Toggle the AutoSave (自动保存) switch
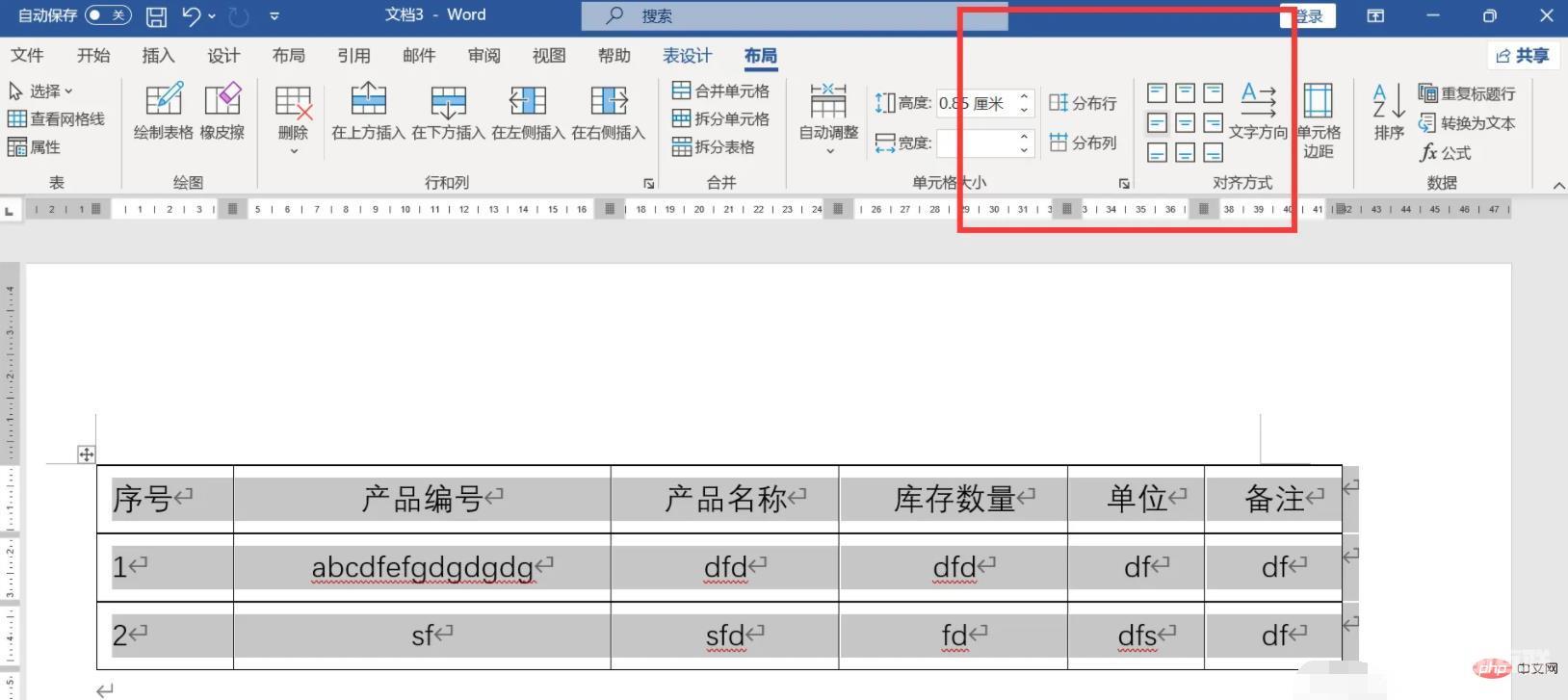This screenshot has height=700, width=1568. tap(107, 15)
